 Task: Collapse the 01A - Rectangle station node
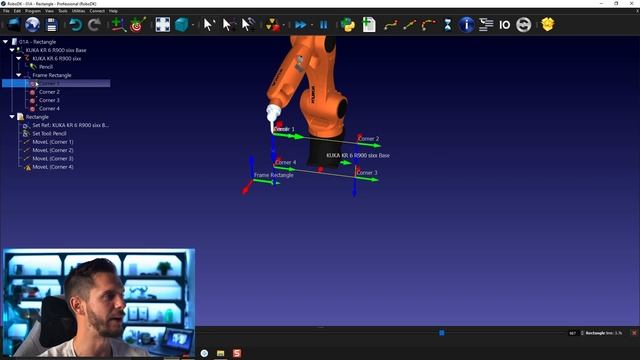coord(5,42)
